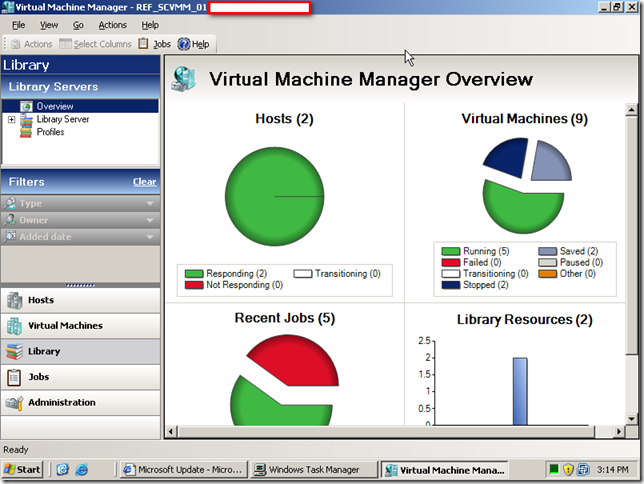The height and width of the screenshot is (484, 644).
Task: Expand the Added date filter dropdown arrow
Action: pyautogui.click(x=150, y=237)
